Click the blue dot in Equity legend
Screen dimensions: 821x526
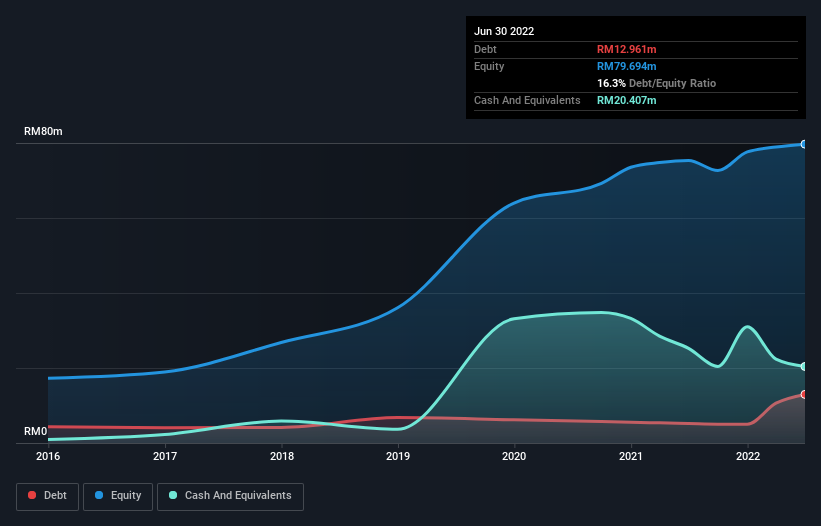click(x=99, y=495)
